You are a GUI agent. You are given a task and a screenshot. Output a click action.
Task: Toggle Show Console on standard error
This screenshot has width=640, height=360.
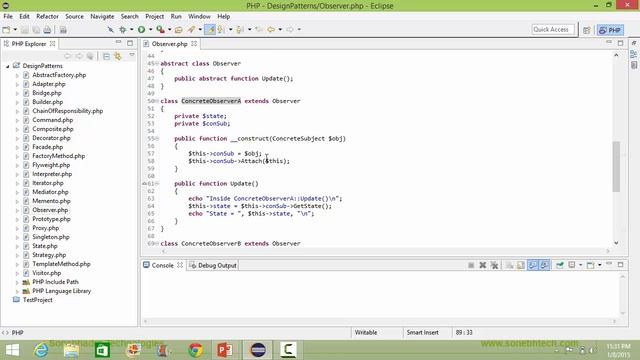[x=544, y=265]
